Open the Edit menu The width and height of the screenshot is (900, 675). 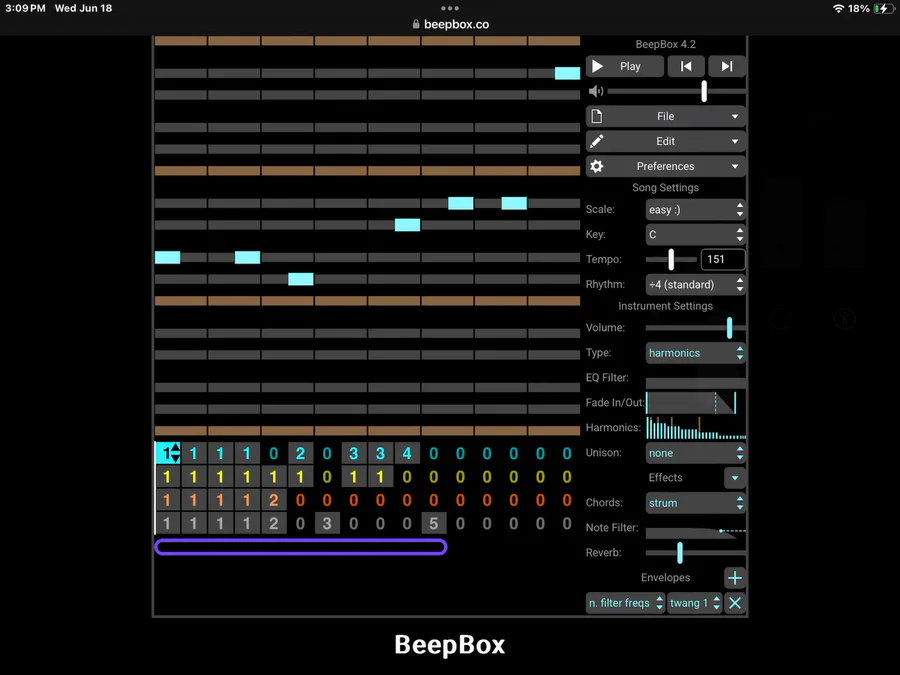tap(666, 141)
